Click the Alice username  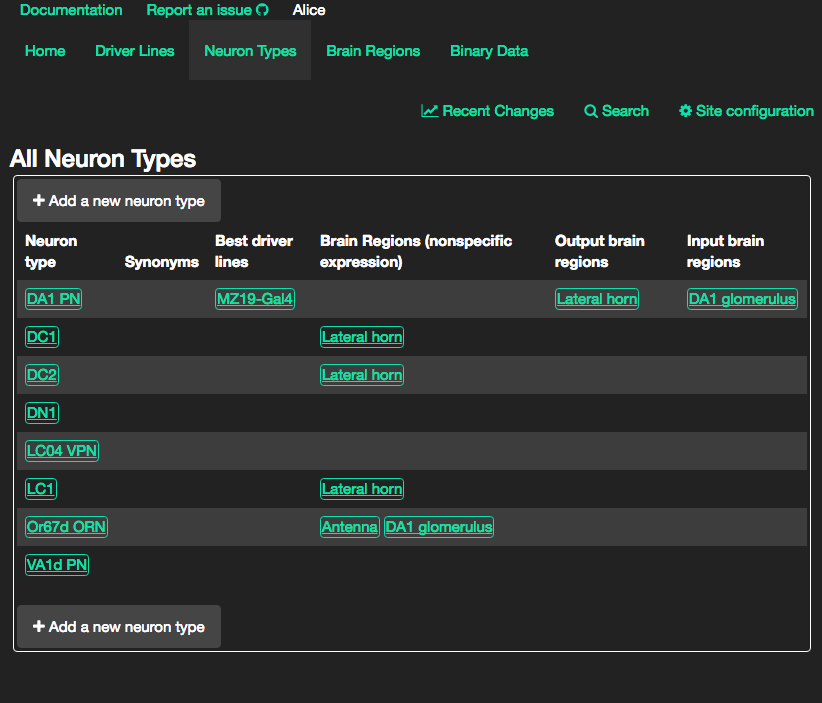tap(309, 10)
